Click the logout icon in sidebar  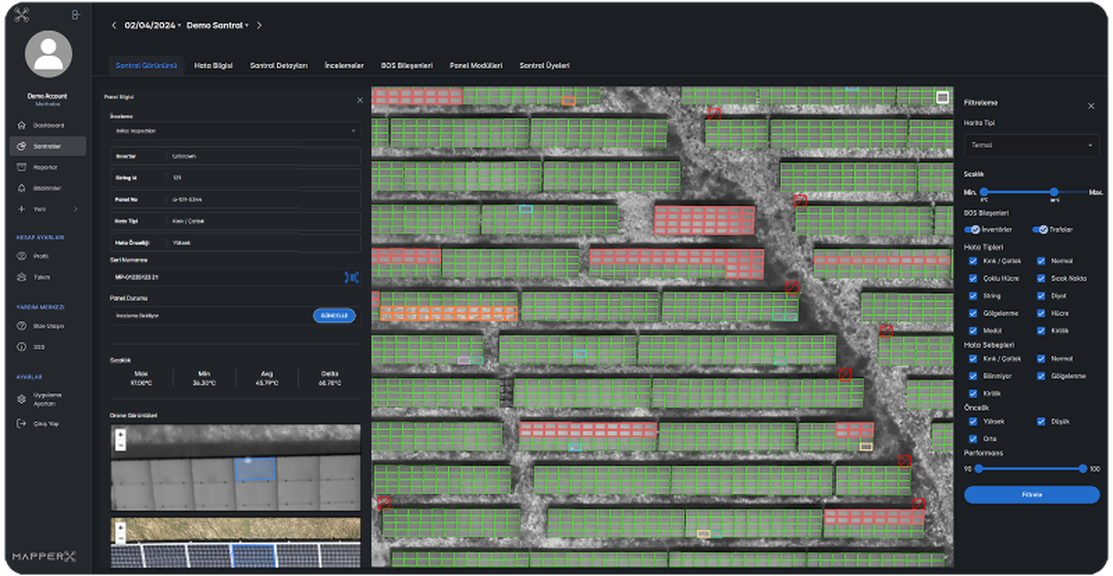[x=22, y=424]
